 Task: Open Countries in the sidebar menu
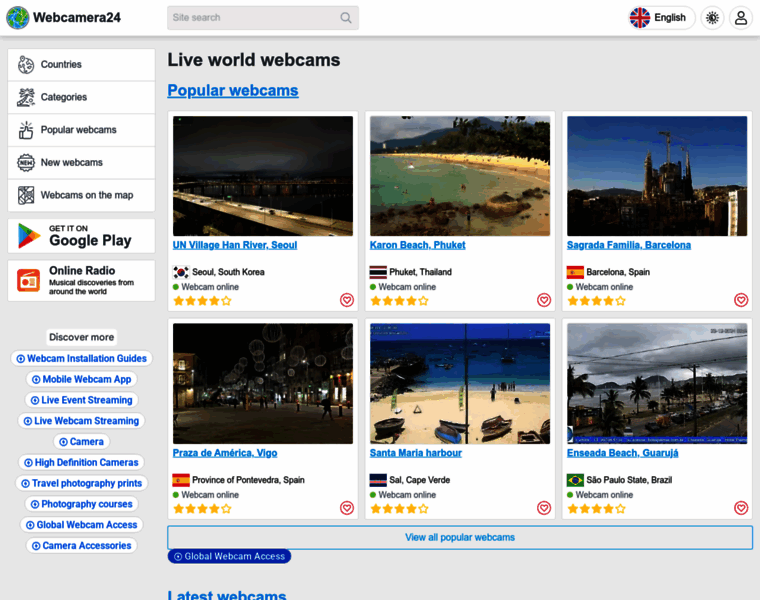[81, 65]
